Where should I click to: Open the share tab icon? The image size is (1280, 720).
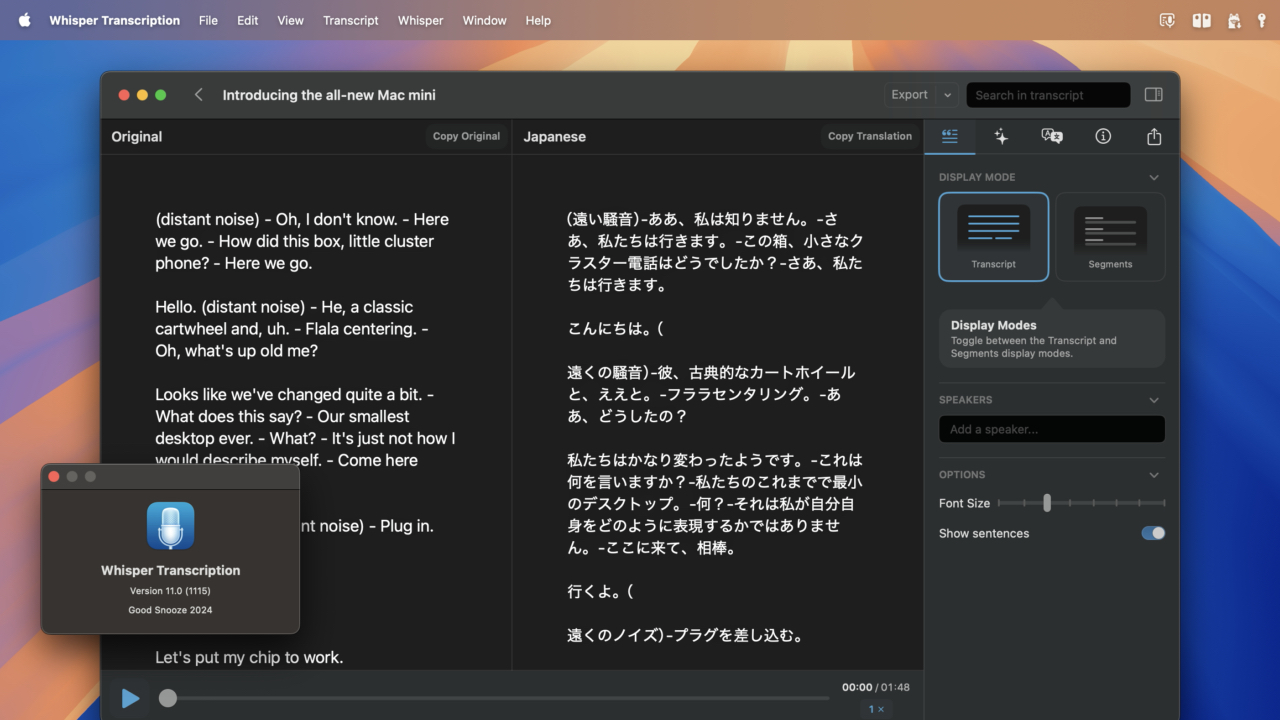point(1154,136)
